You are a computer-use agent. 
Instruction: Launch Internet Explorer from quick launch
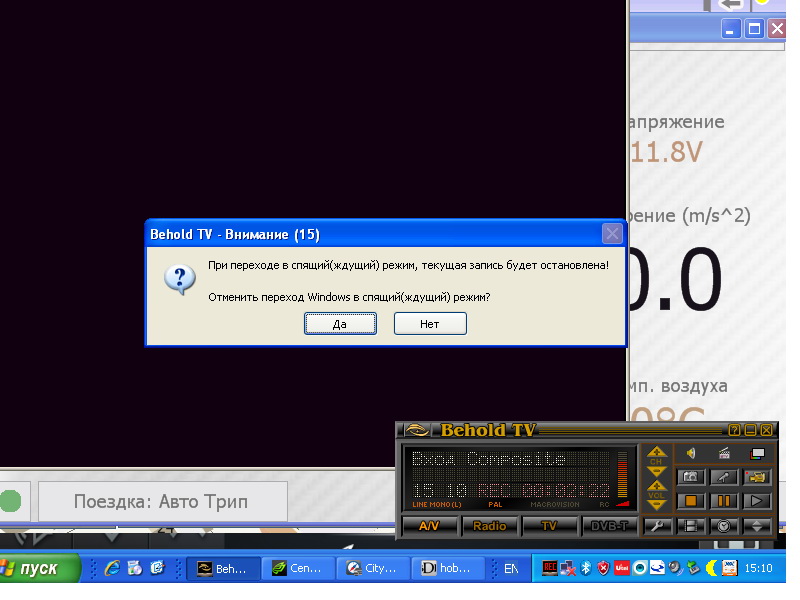coord(112,568)
